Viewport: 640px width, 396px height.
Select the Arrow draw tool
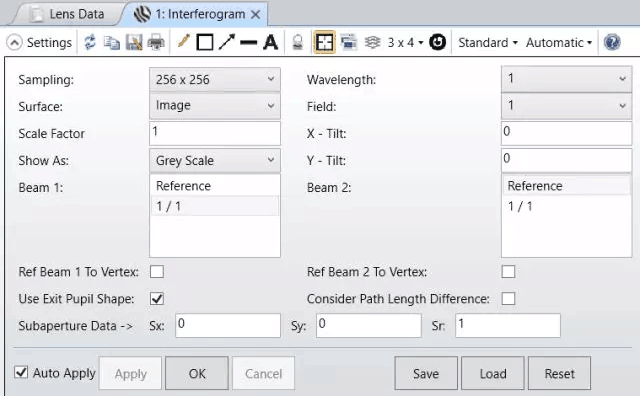coord(227,42)
